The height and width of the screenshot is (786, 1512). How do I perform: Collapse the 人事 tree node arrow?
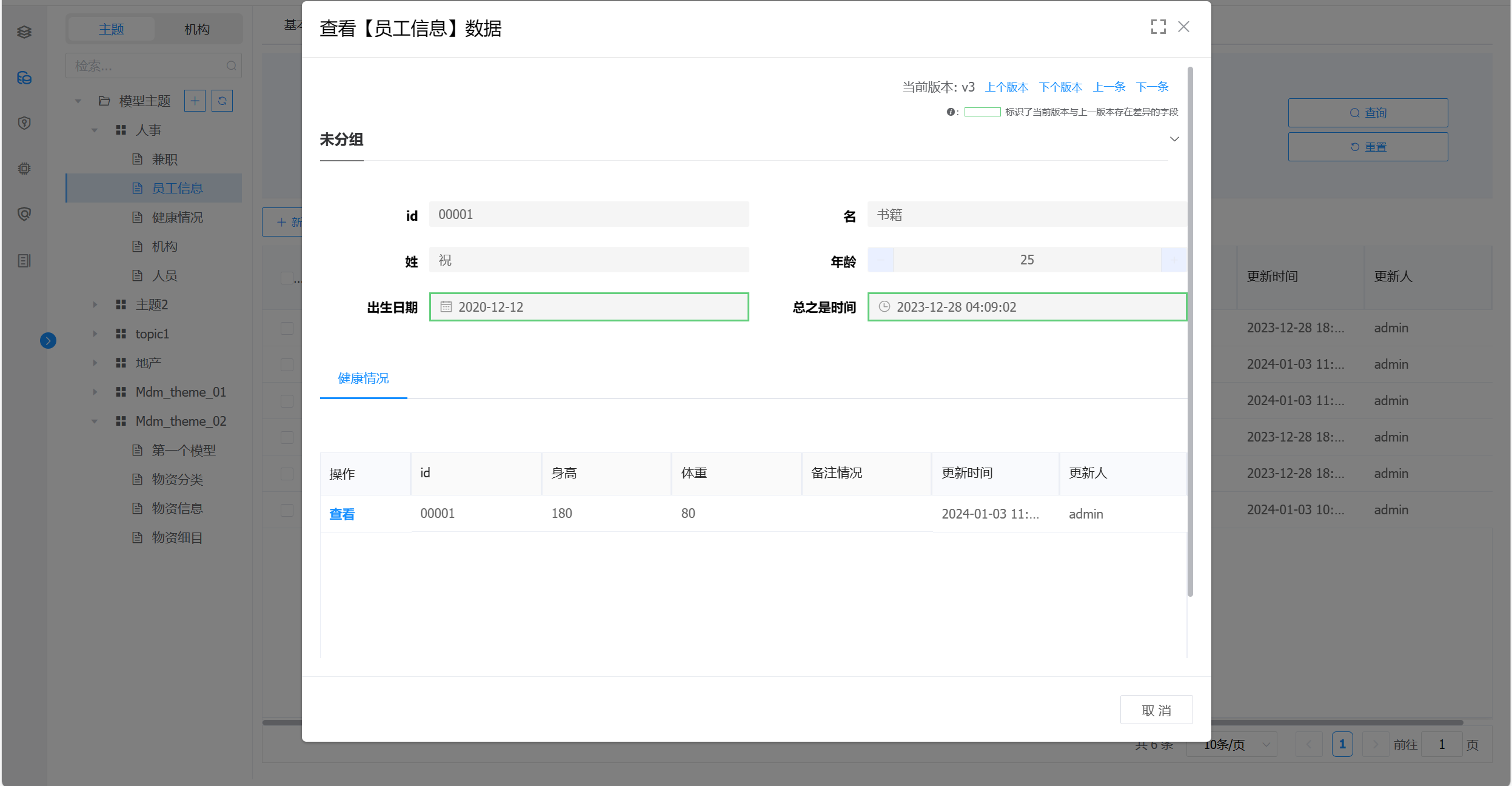point(95,130)
